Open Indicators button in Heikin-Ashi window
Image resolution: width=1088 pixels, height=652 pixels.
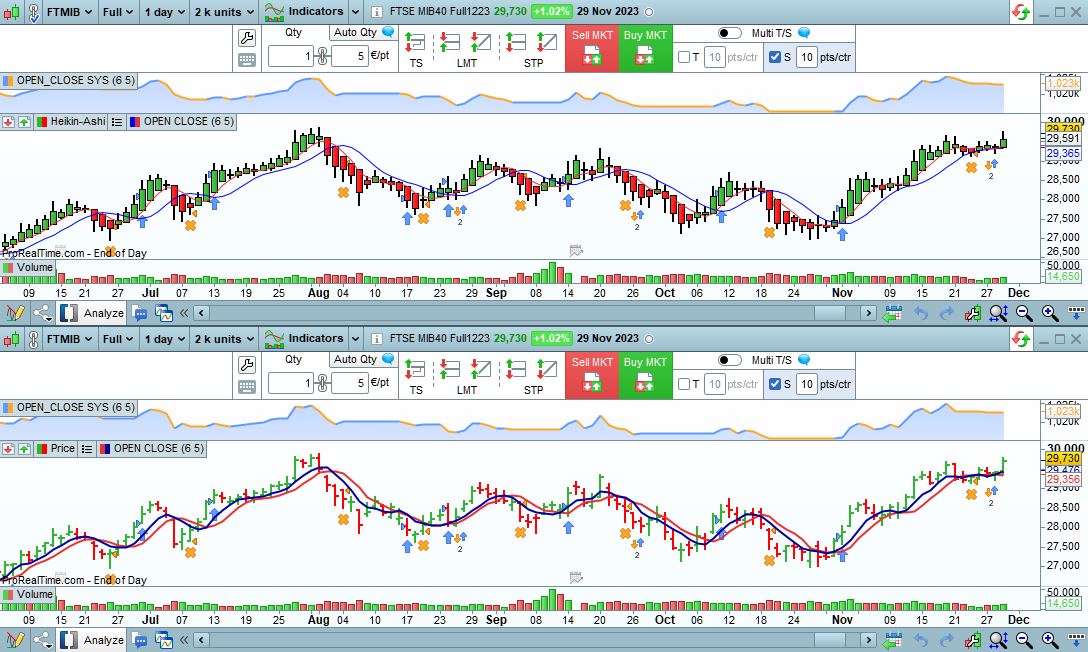click(x=304, y=12)
